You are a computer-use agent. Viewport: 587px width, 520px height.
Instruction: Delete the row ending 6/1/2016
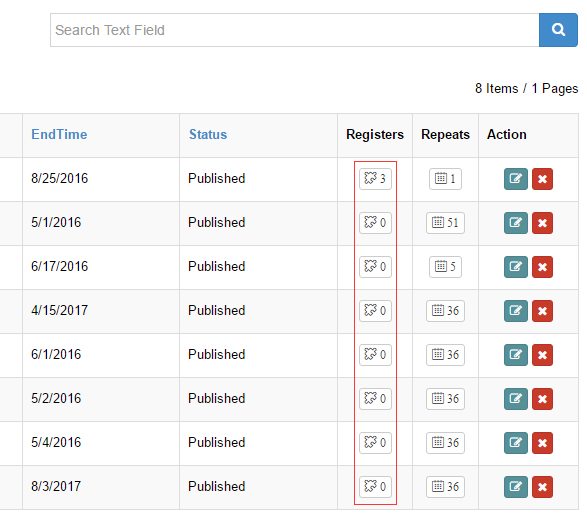[542, 355]
